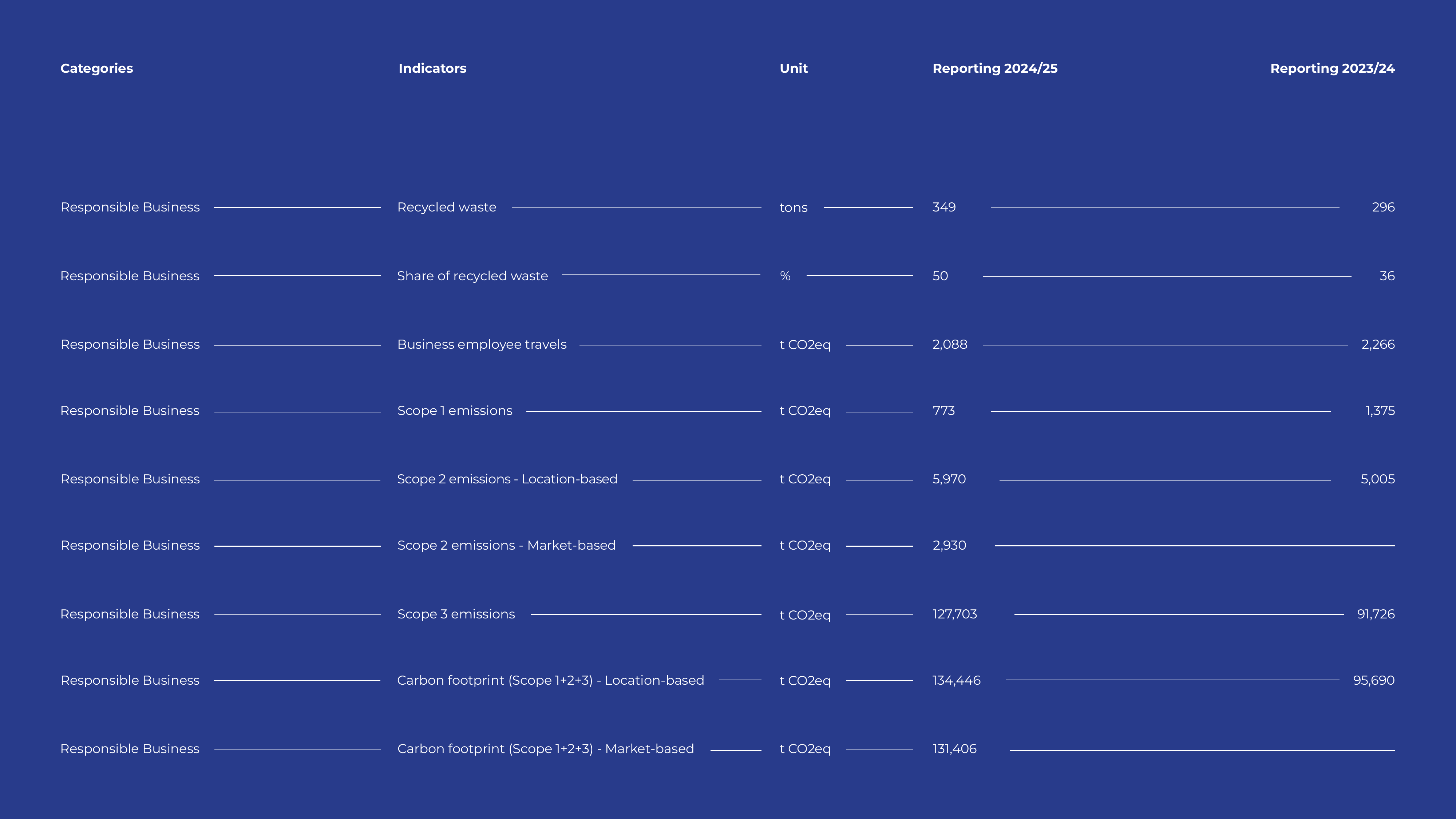
Task: Select the Business employee travels indicator
Action: [482, 344]
